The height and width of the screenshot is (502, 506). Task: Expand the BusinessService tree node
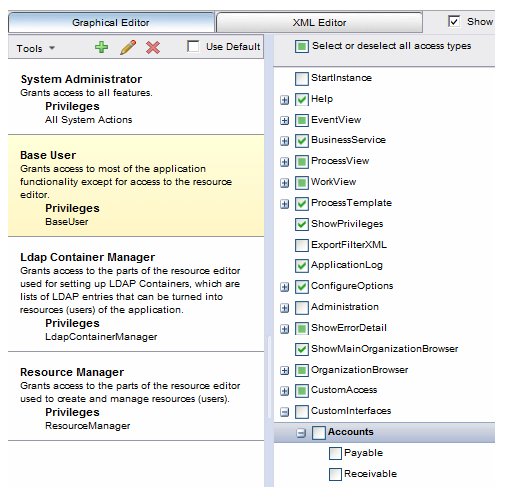(284, 141)
